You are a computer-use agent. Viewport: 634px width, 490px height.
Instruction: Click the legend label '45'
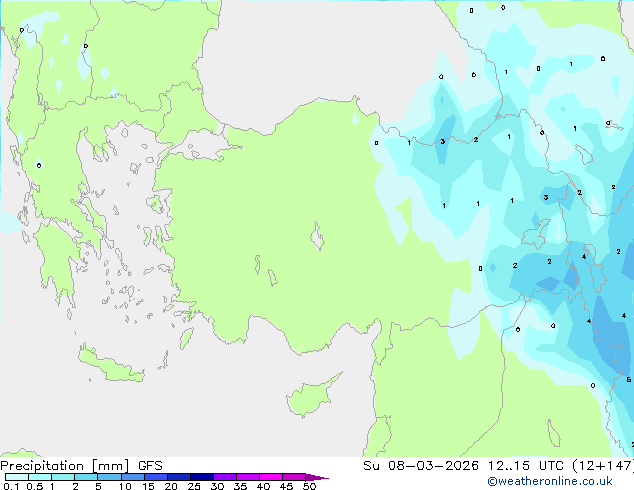coord(286,486)
